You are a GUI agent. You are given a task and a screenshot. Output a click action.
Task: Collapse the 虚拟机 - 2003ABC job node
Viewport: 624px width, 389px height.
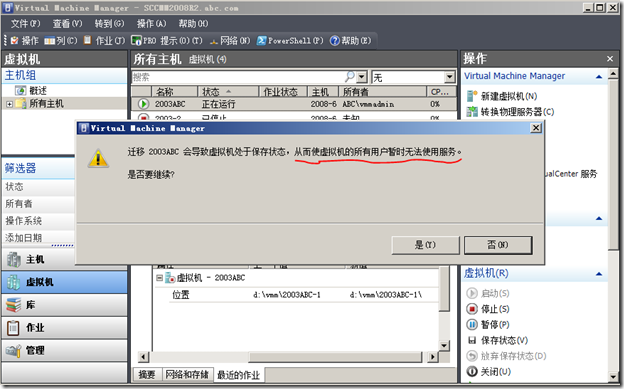tap(159, 278)
